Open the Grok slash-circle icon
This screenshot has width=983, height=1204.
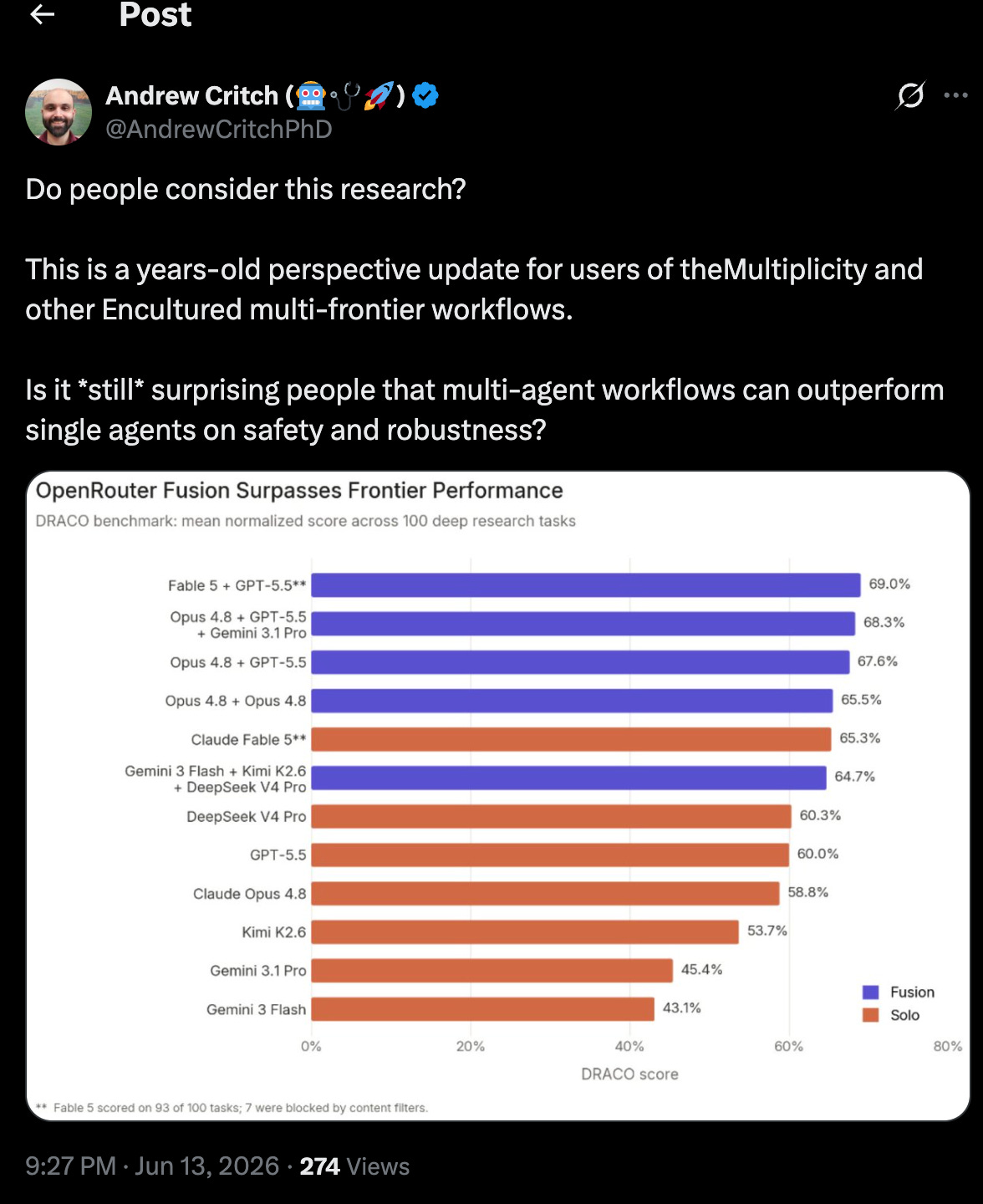[910, 95]
